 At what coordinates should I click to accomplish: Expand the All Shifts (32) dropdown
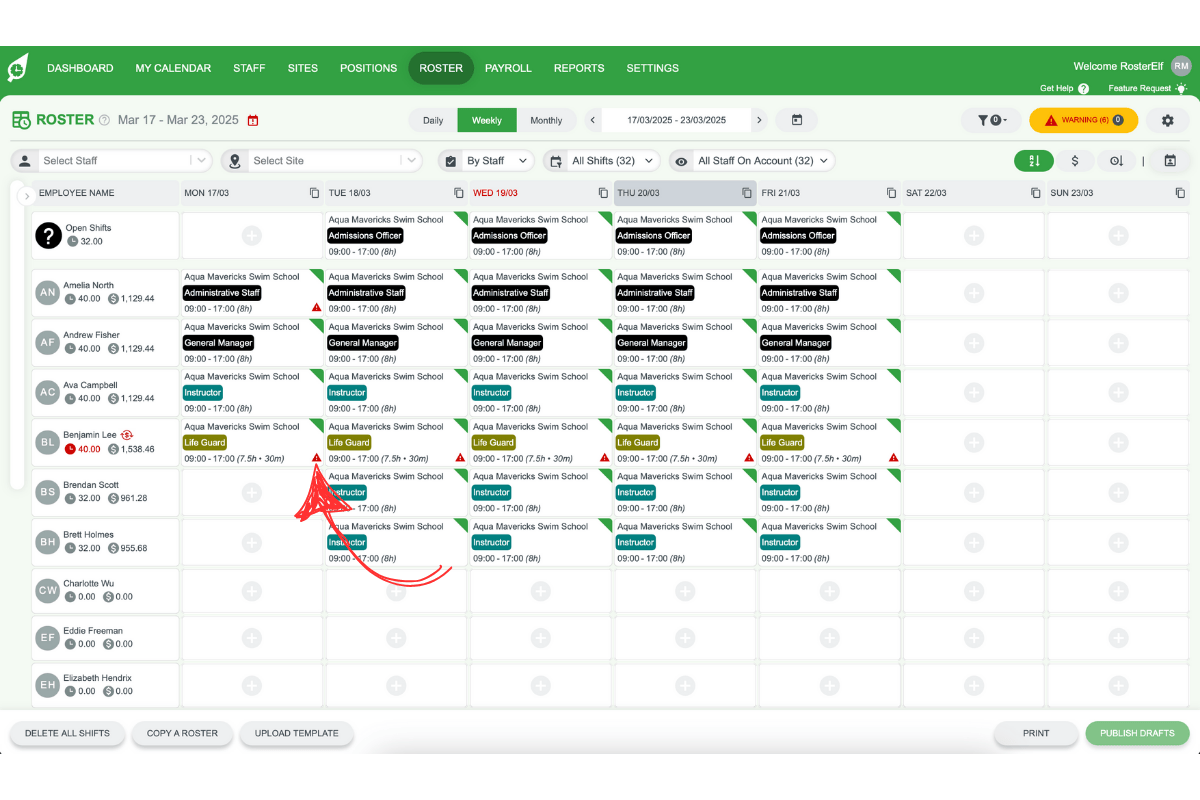[602, 161]
